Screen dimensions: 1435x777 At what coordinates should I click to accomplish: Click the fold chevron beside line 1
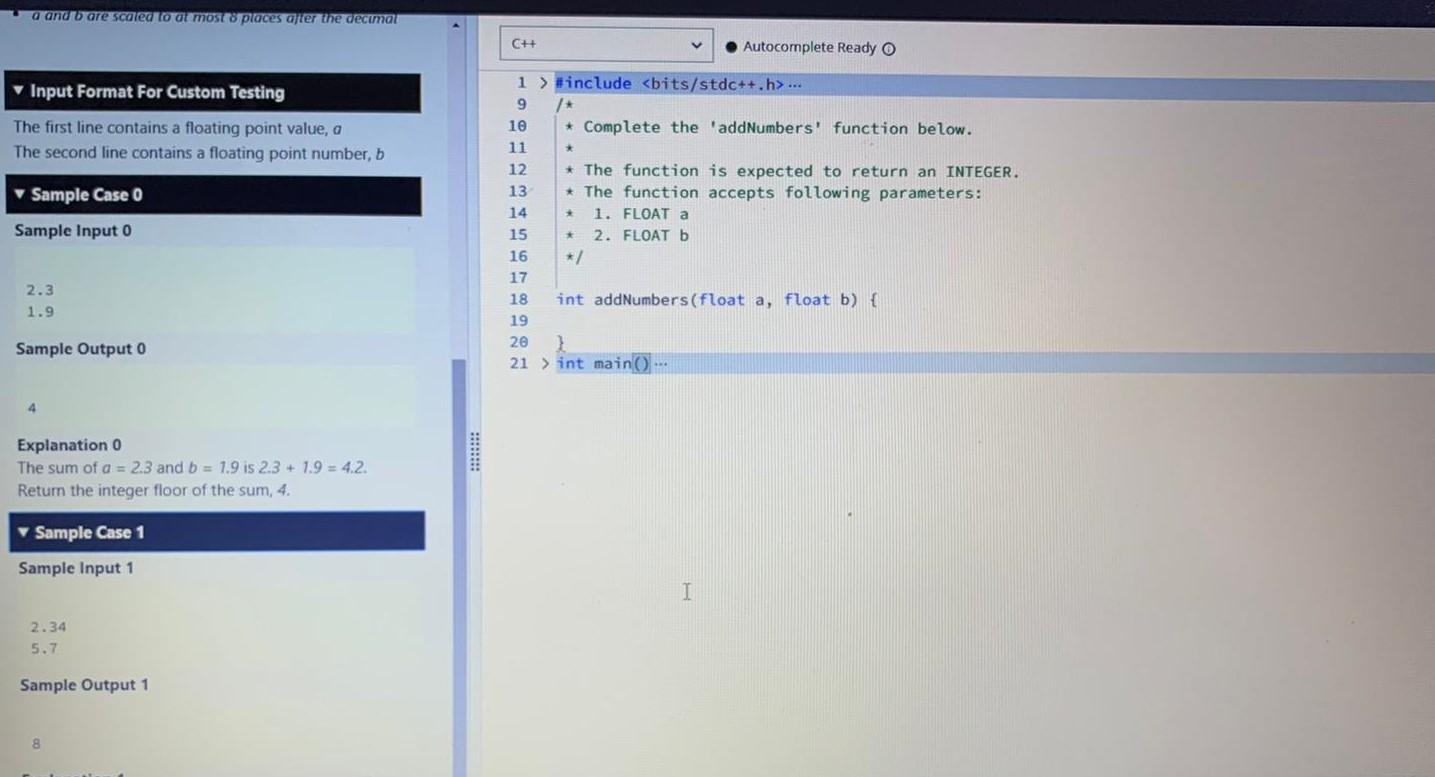tap(543, 83)
